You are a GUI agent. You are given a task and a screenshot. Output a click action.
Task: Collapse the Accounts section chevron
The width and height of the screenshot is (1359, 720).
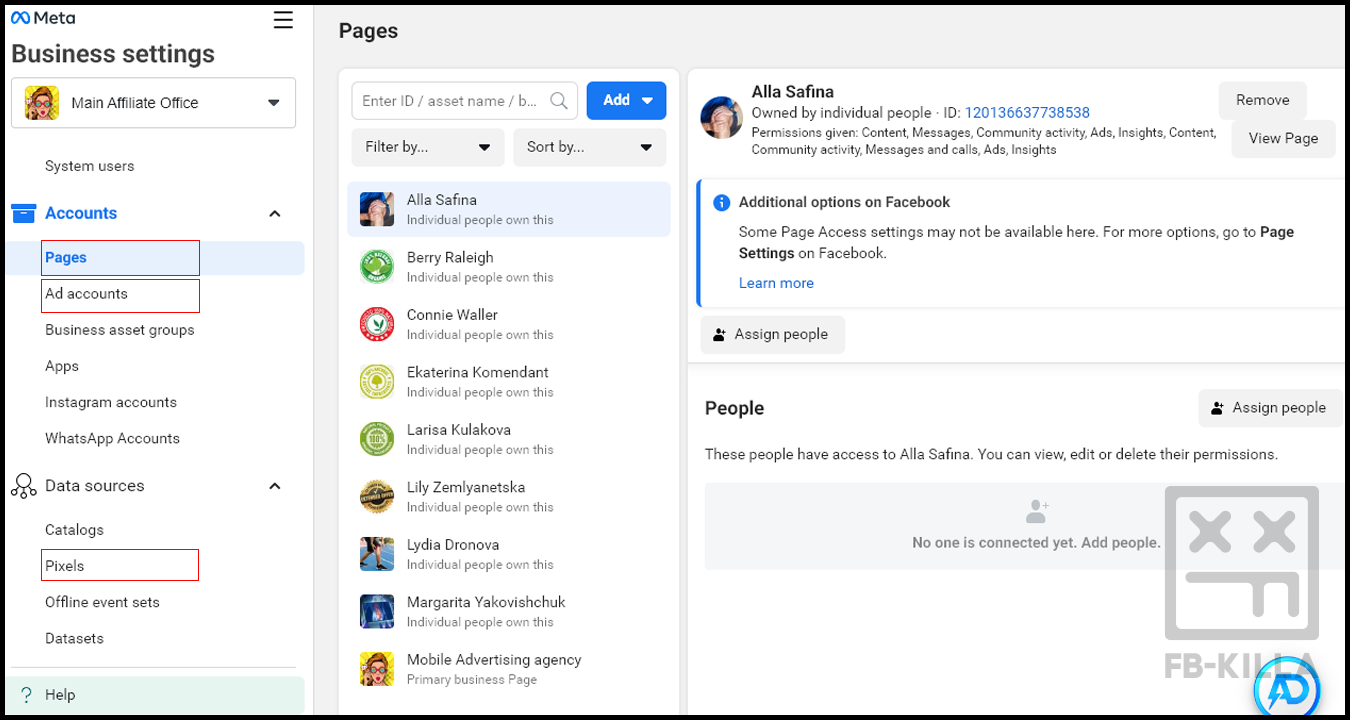[x=275, y=214]
